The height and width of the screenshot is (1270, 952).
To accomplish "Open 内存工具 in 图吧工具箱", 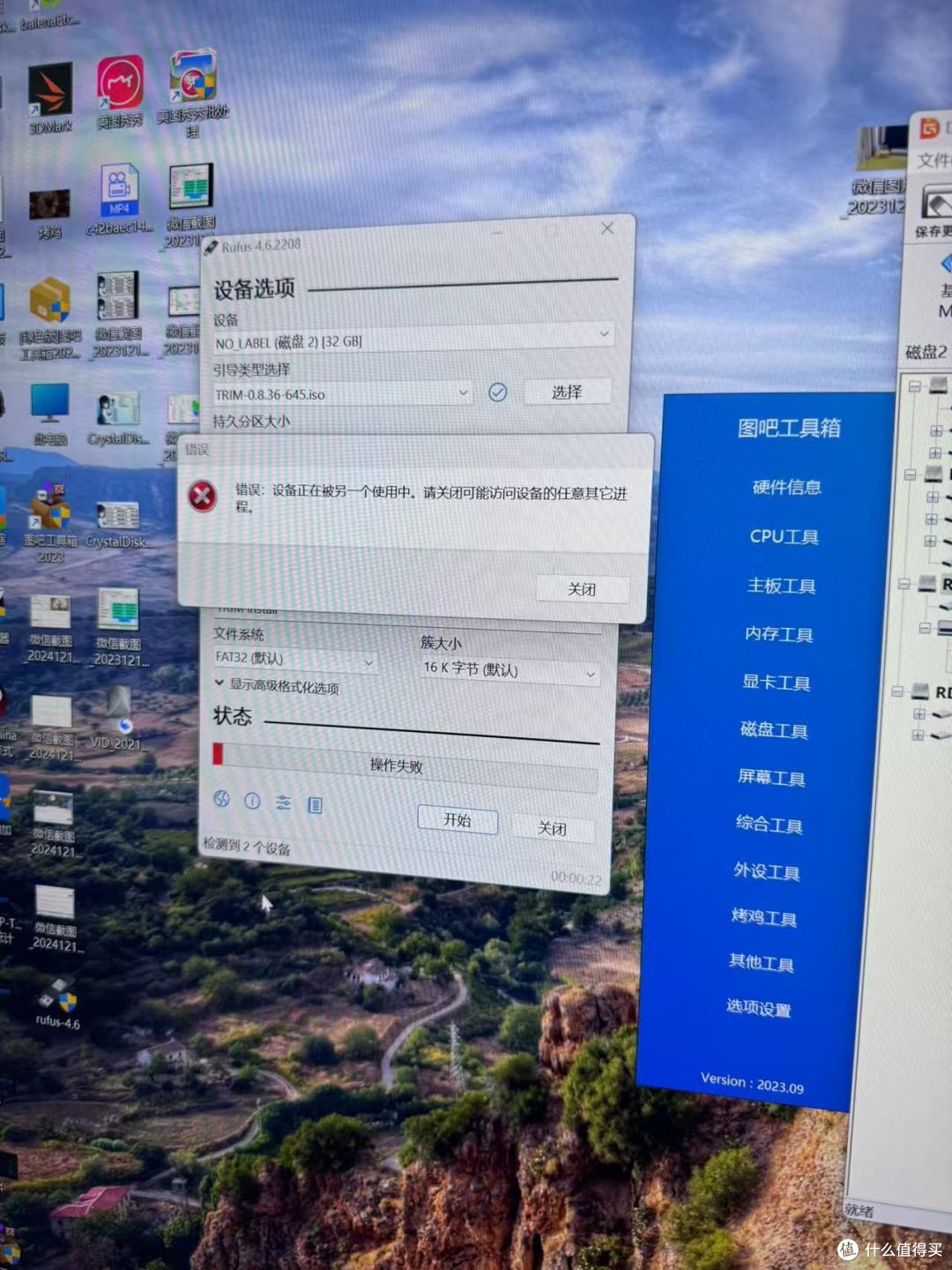I will coord(778,634).
